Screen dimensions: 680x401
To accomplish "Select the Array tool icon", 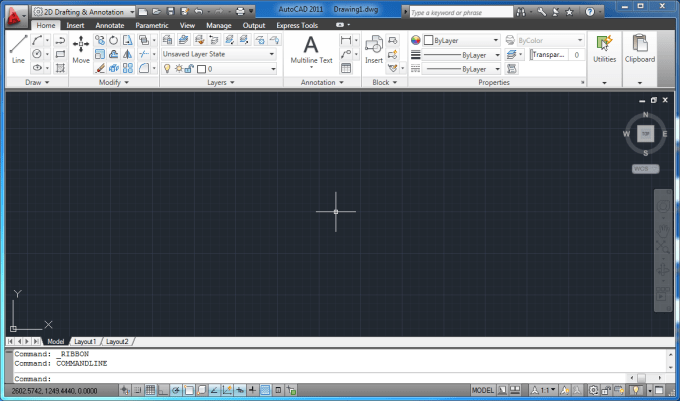I will coord(128,68).
